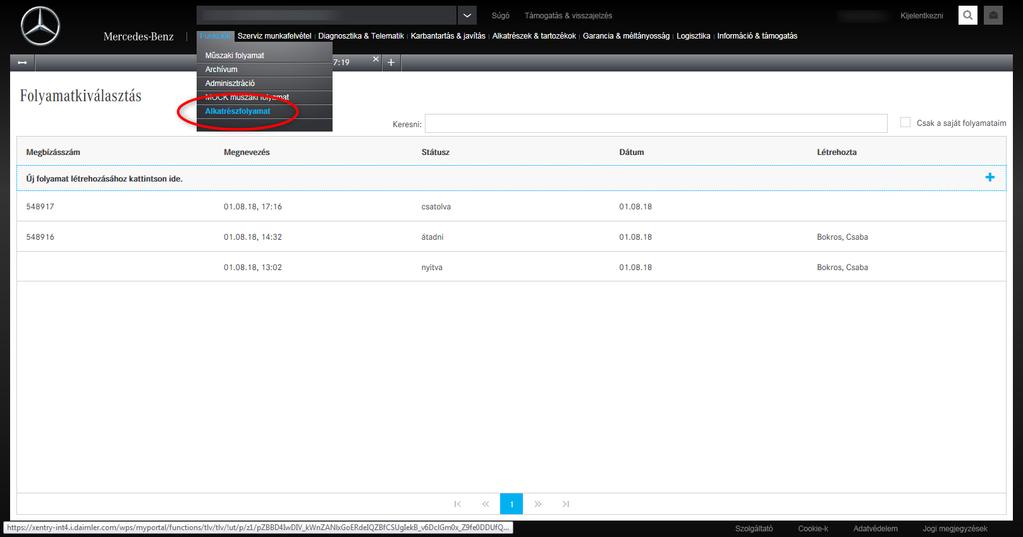
Task: Click the blurred top selection field
Action: pyautogui.click(x=326, y=16)
